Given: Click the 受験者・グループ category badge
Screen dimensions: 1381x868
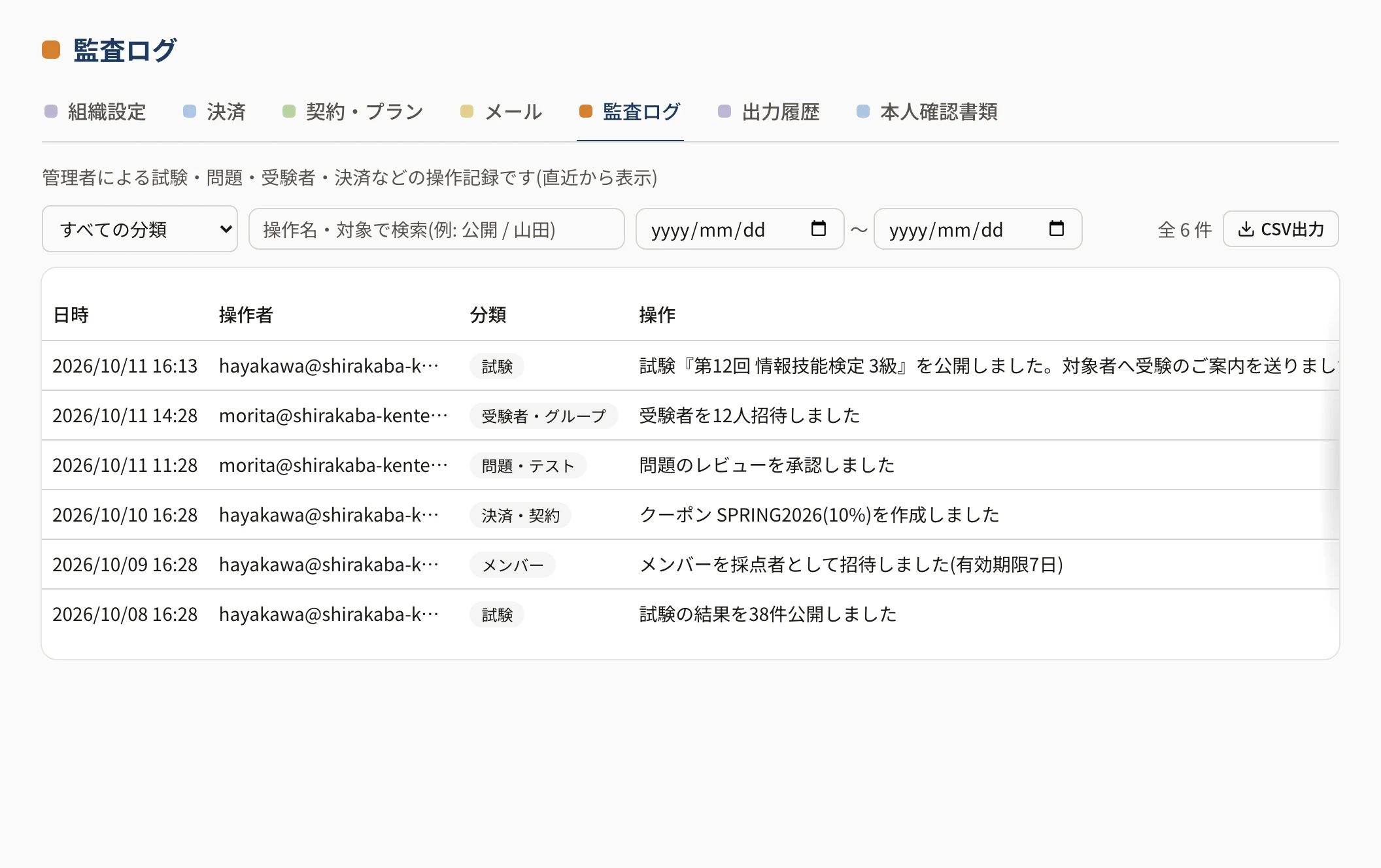Looking at the screenshot, I should click(x=544, y=416).
